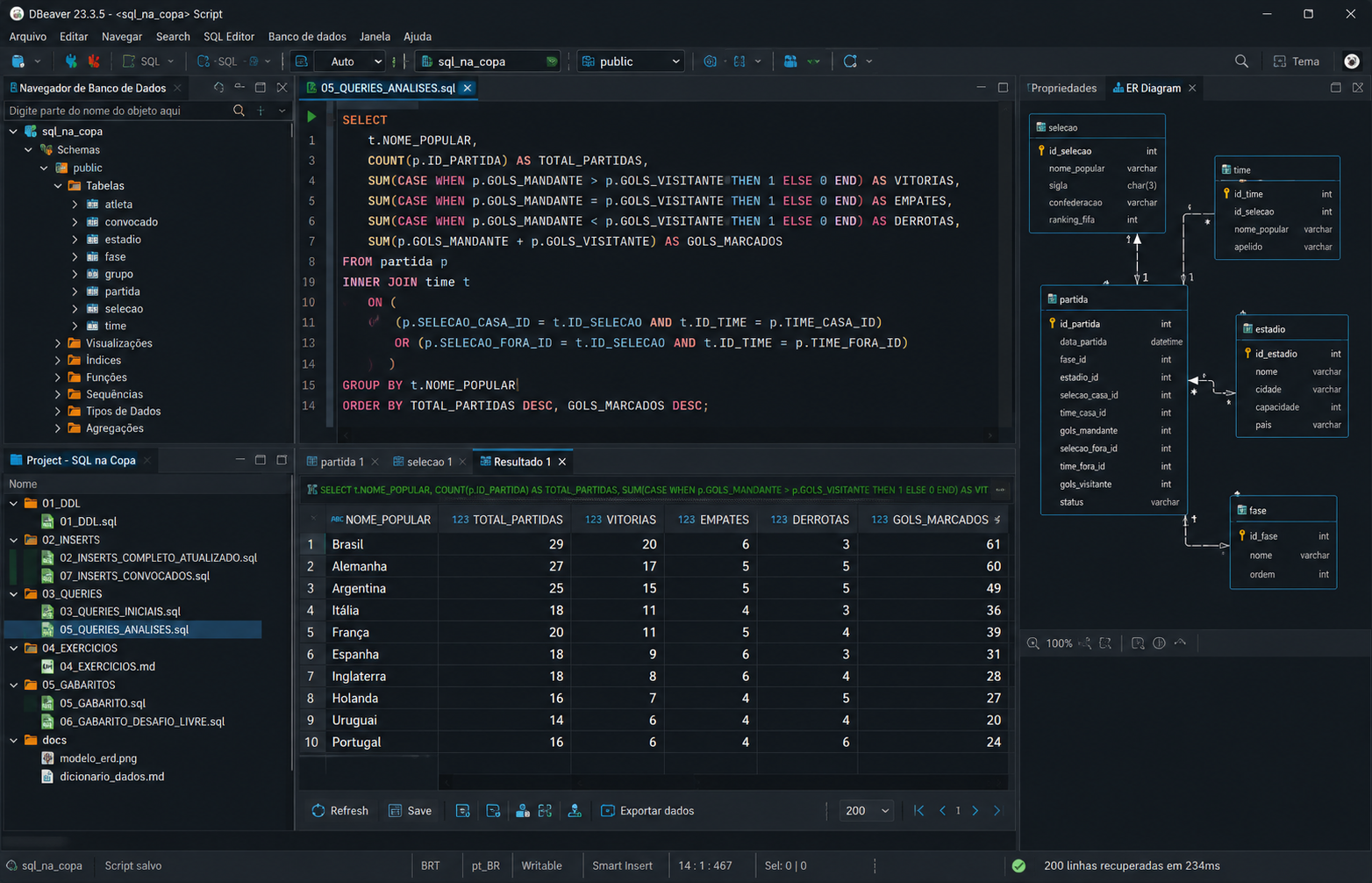Click the red Disconnect plug icon
The width and height of the screenshot is (1372, 883).
coord(94,61)
